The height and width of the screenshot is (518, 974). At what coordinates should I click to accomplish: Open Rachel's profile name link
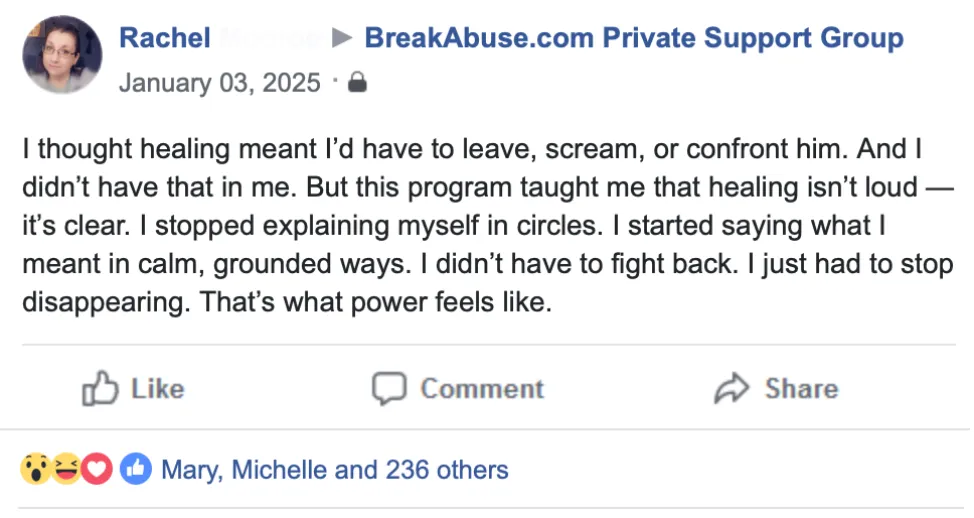165,38
